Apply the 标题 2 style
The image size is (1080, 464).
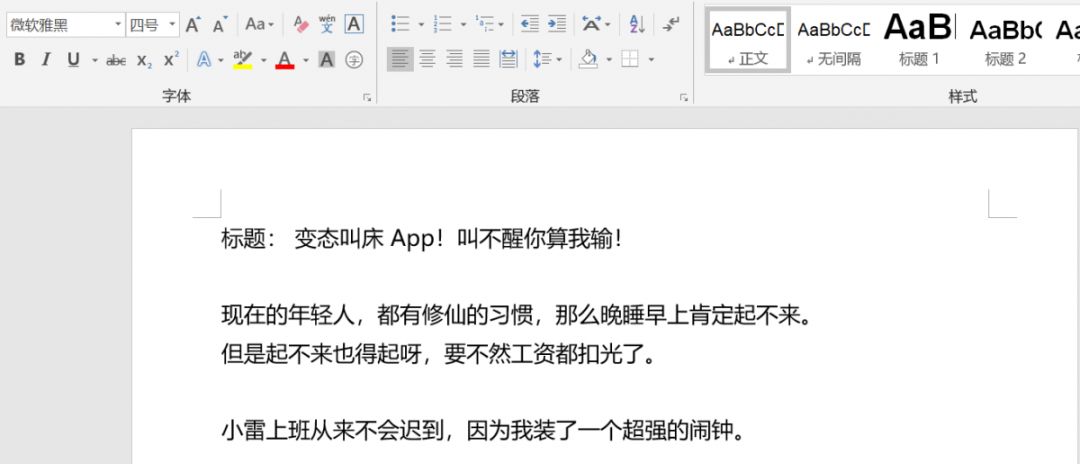1005,39
